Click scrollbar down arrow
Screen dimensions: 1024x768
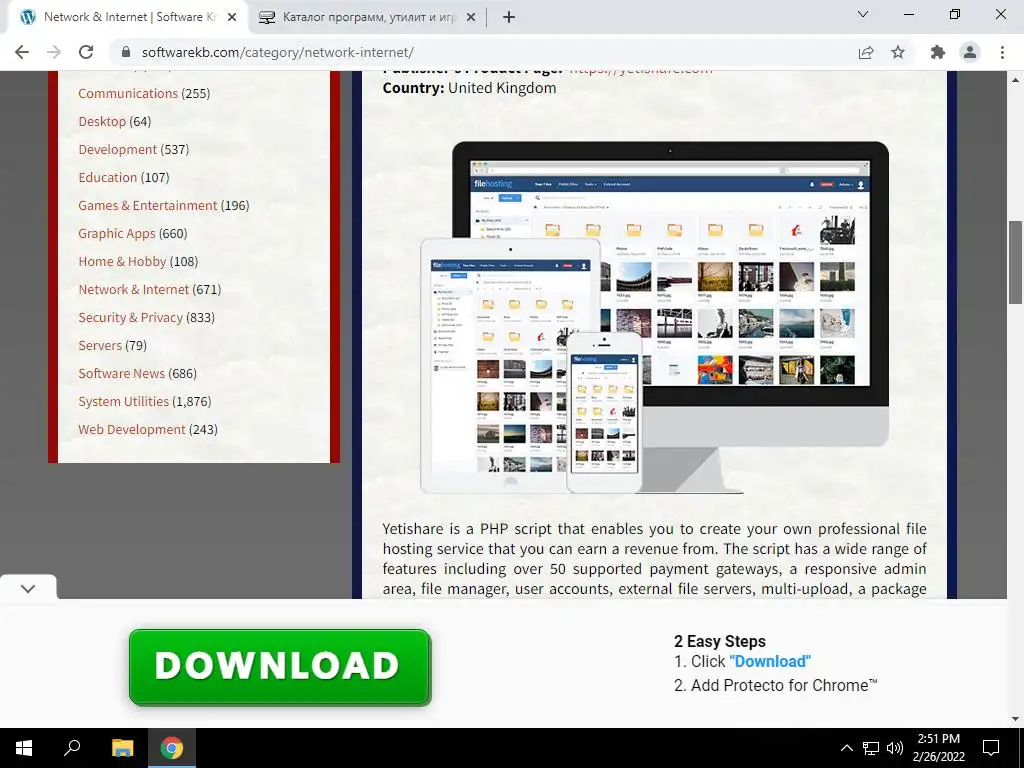[x=1015, y=719]
